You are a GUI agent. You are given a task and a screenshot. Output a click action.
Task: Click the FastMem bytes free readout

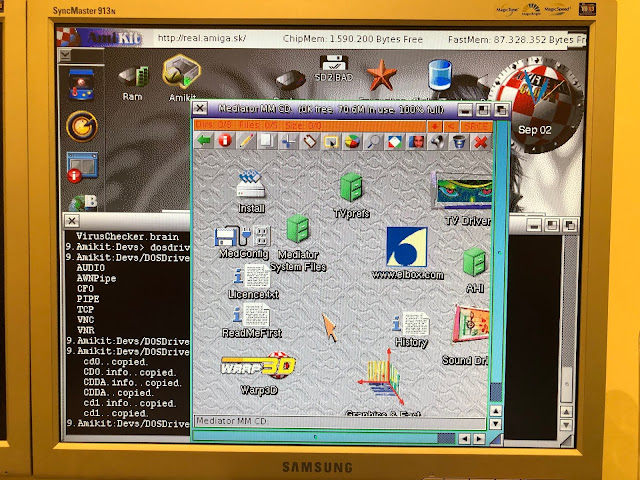coord(516,40)
